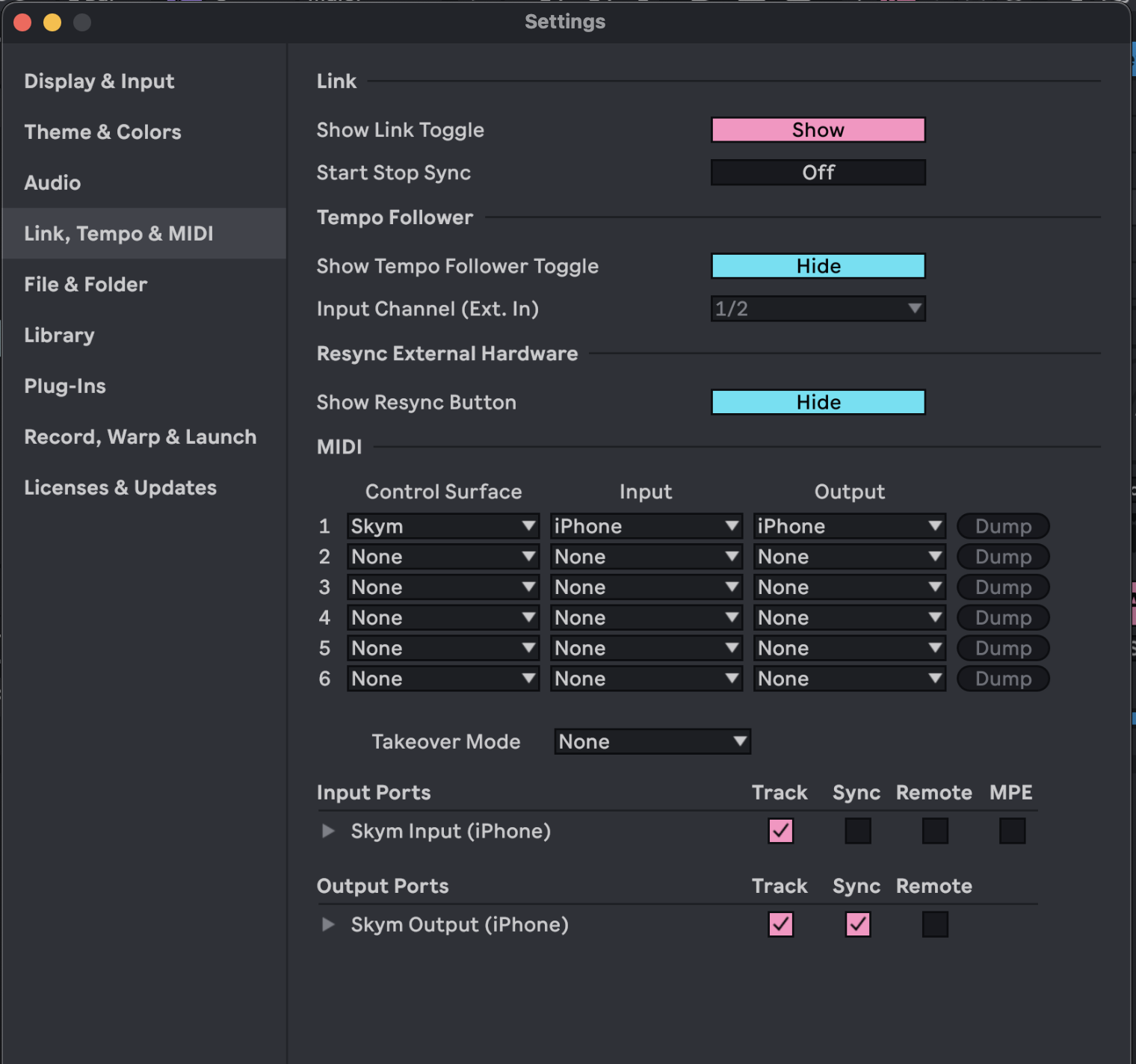Select the File & Folder settings
Viewport: 1136px width, 1064px height.
pyautogui.click(x=85, y=284)
